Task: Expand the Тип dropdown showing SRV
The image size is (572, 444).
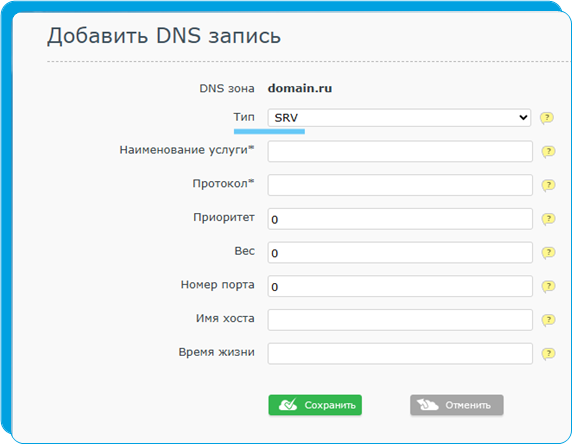Action: [399, 117]
